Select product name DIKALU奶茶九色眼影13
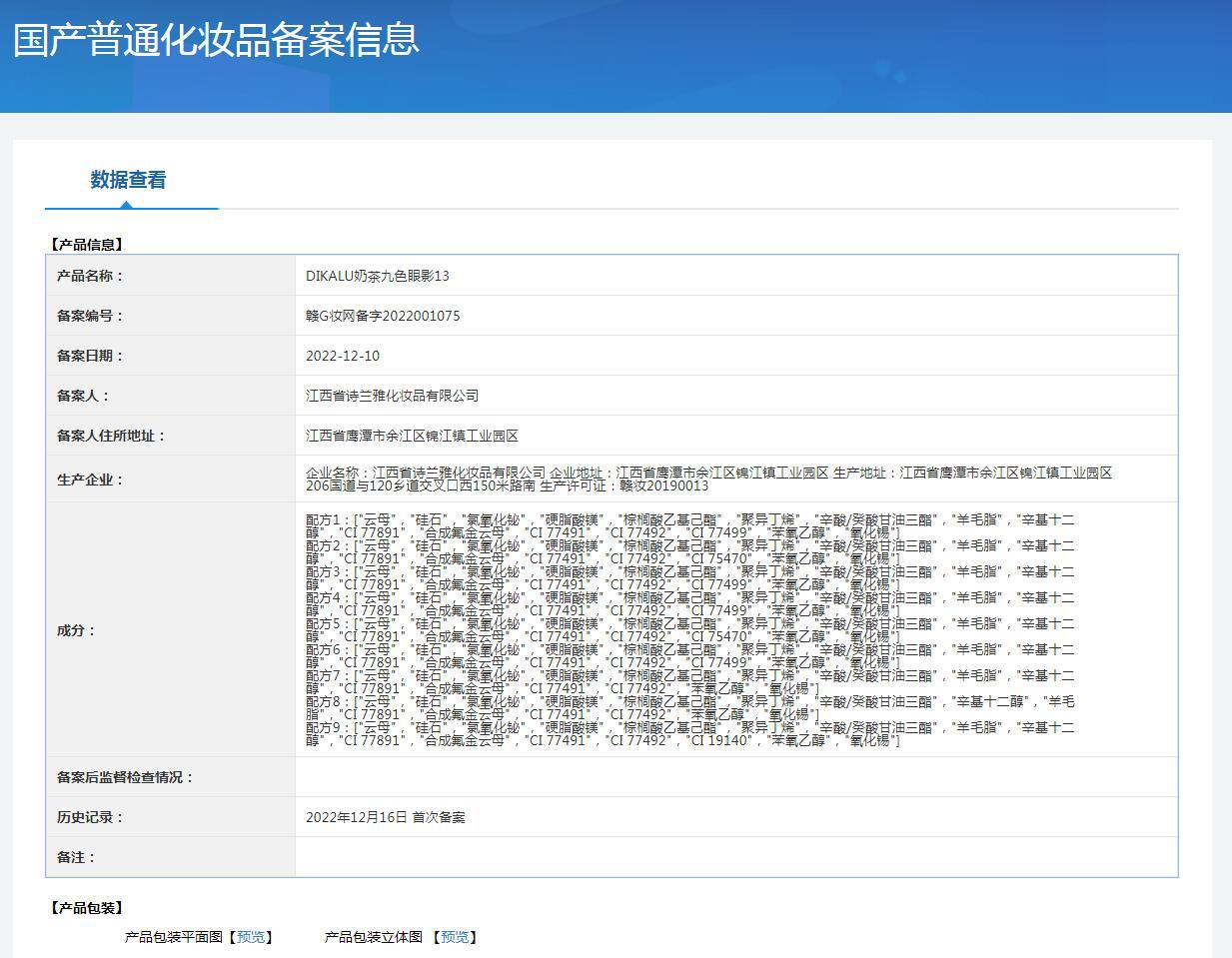This screenshot has height=958, width=1232. (x=378, y=276)
